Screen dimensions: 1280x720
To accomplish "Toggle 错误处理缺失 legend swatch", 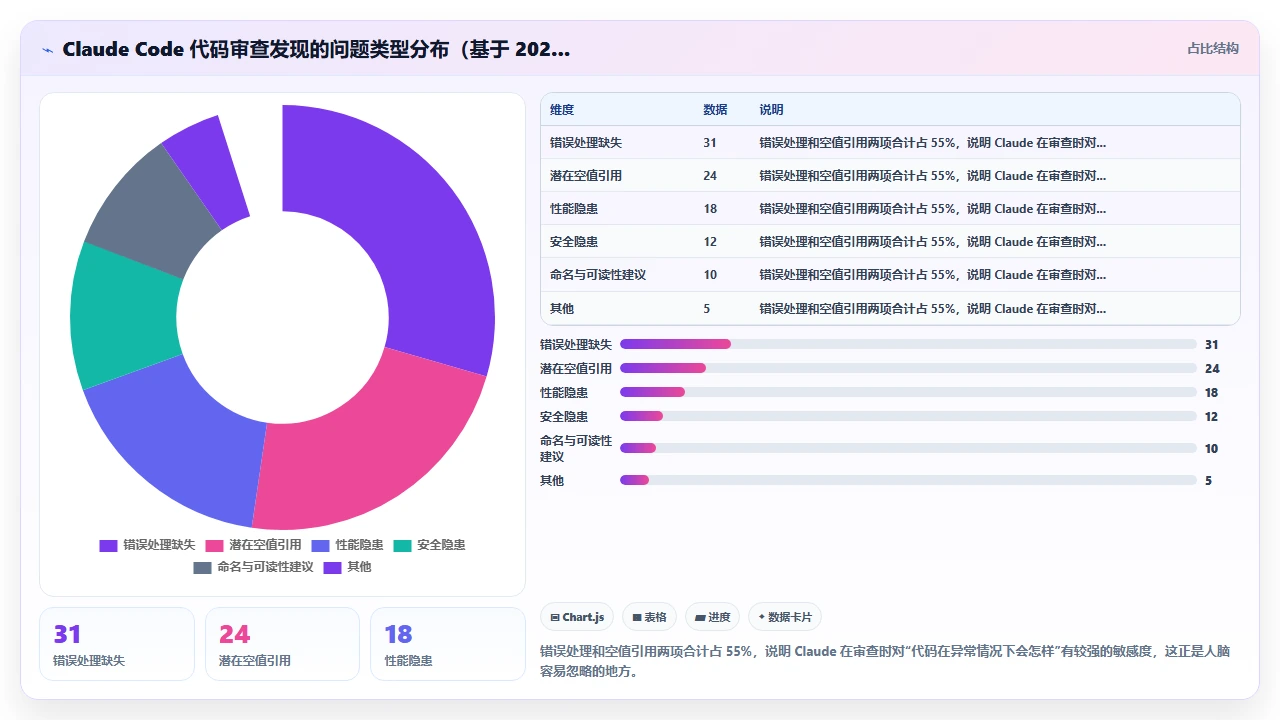I will tap(108, 545).
